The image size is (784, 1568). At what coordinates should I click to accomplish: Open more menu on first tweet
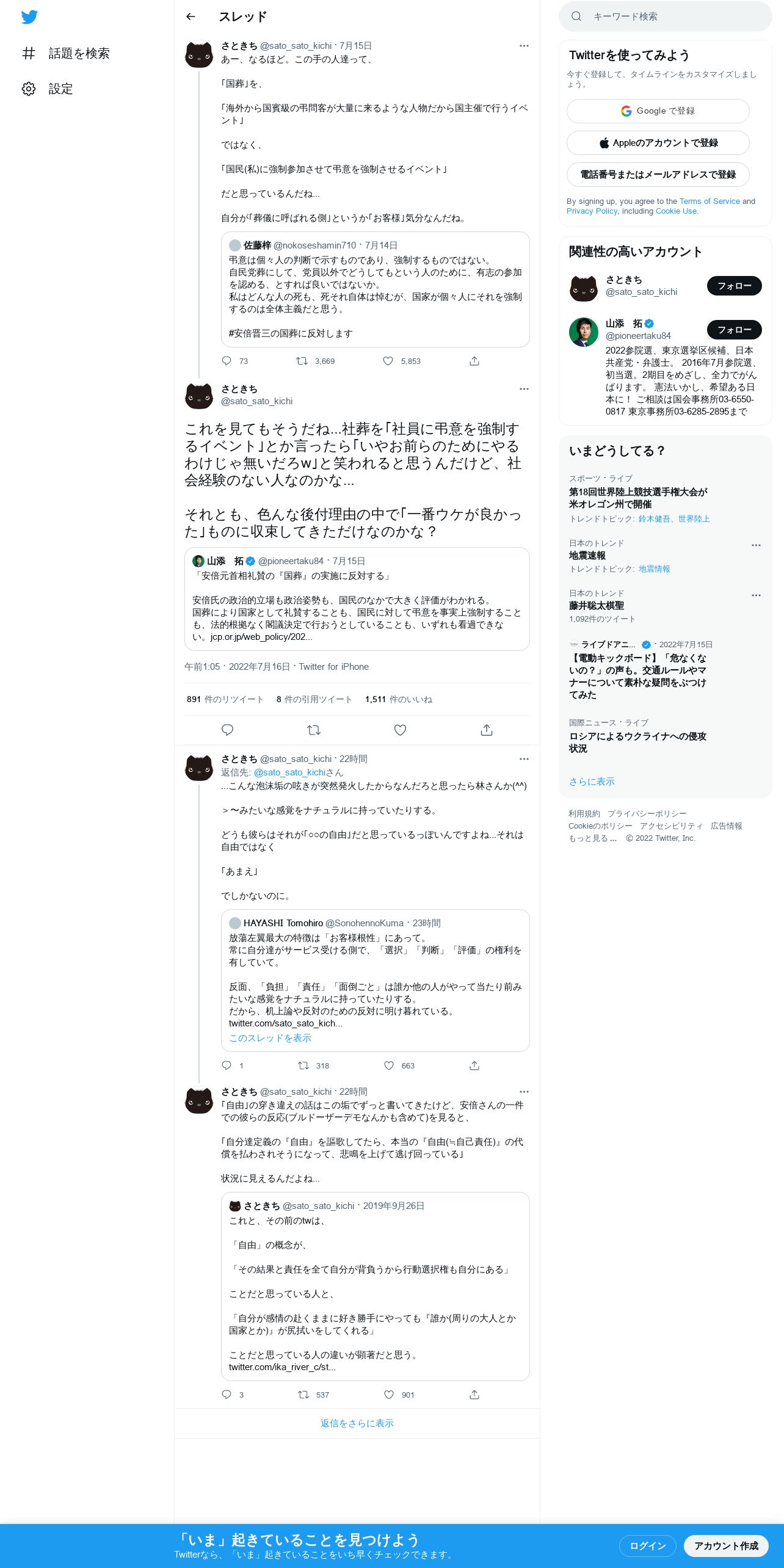point(524,46)
